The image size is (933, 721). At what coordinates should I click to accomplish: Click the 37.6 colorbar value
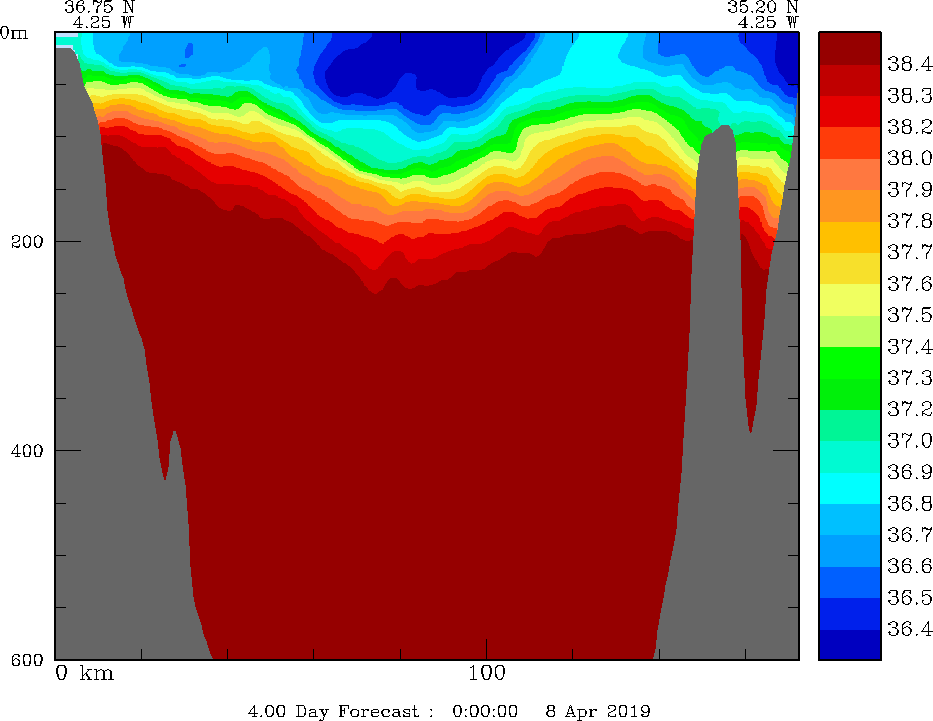[909, 284]
